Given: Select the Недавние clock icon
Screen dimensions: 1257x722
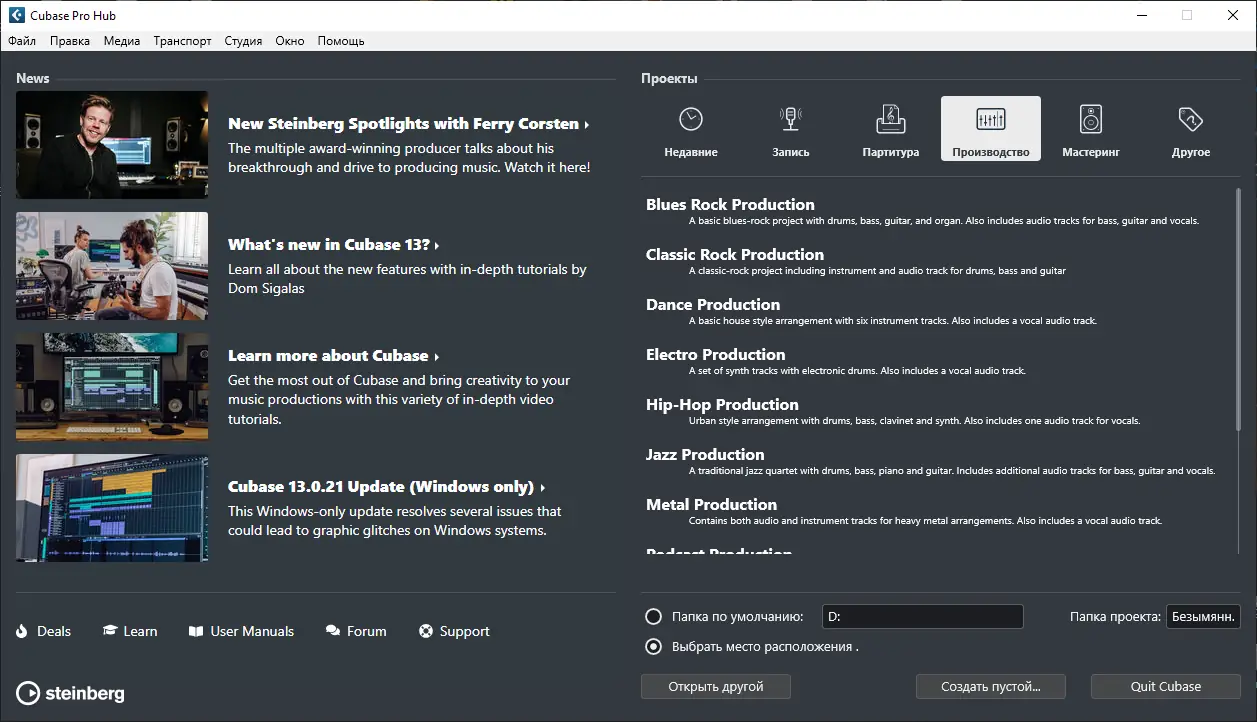Looking at the screenshot, I should tap(690, 118).
